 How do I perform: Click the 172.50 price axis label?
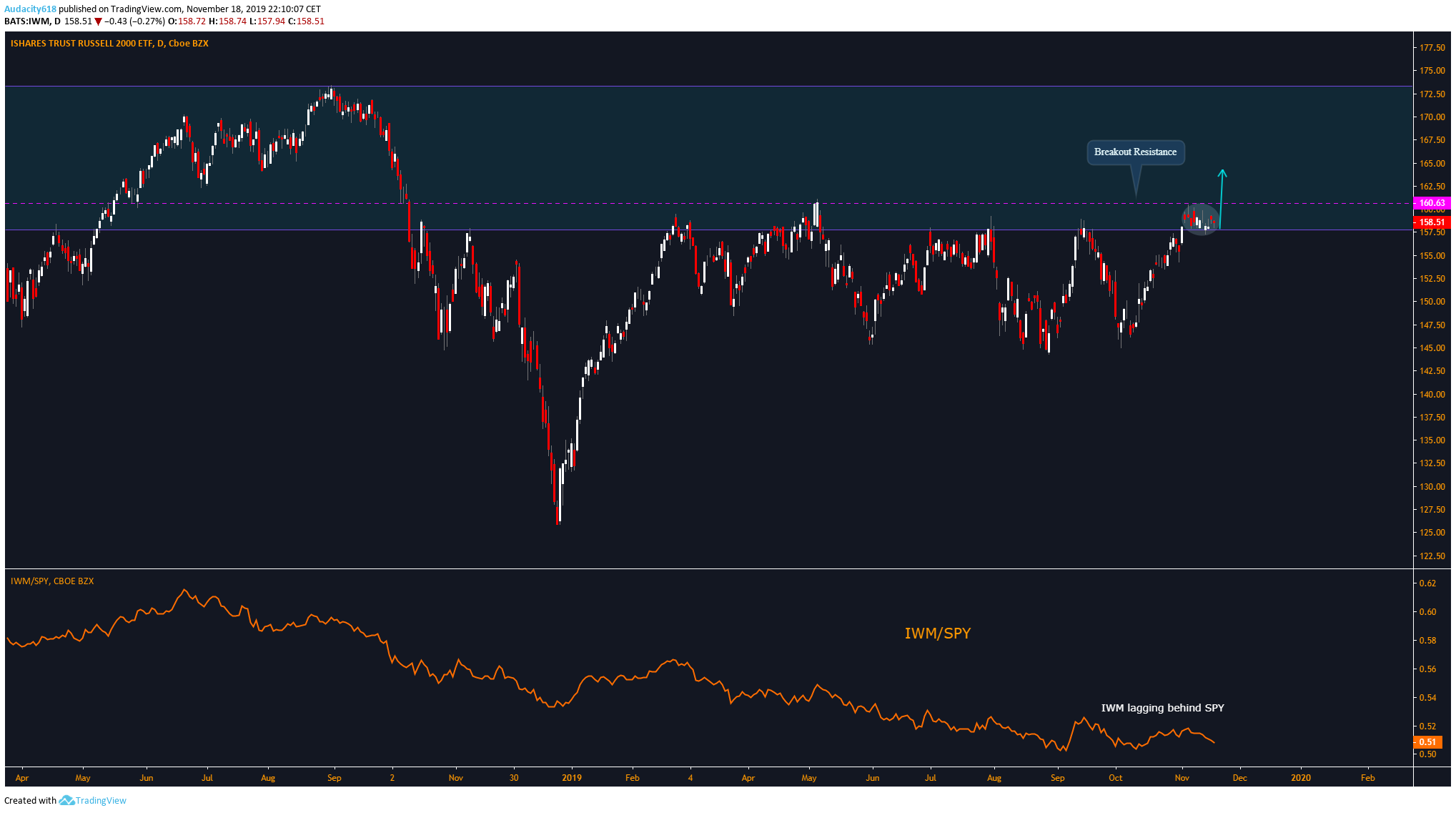pyautogui.click(x=1432, y=94)
